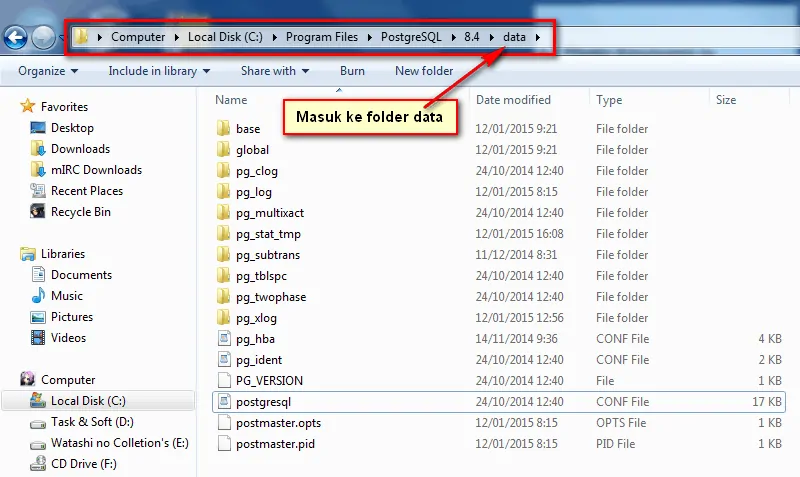This screenshot has height=477, width=800.
Task: Click the postmaster.pid file icon
Action: (x=224, y=443)
